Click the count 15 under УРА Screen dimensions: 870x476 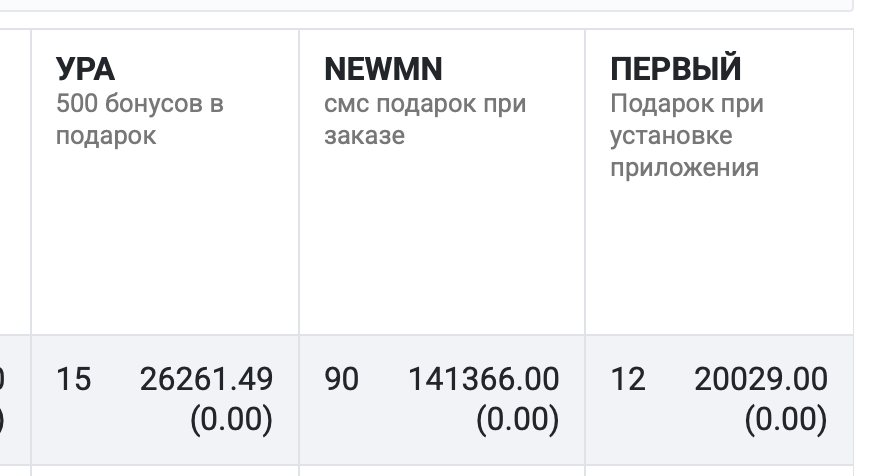pyautogui.click(x=73, y=379)
